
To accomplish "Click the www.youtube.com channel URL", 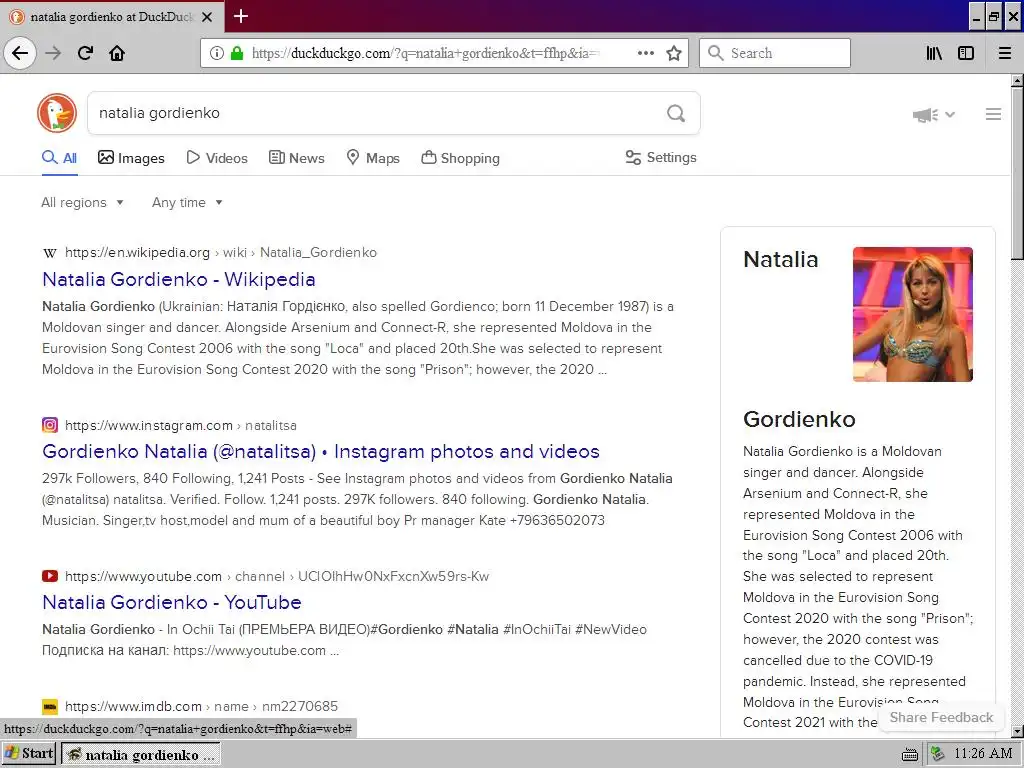I will 277,577.
